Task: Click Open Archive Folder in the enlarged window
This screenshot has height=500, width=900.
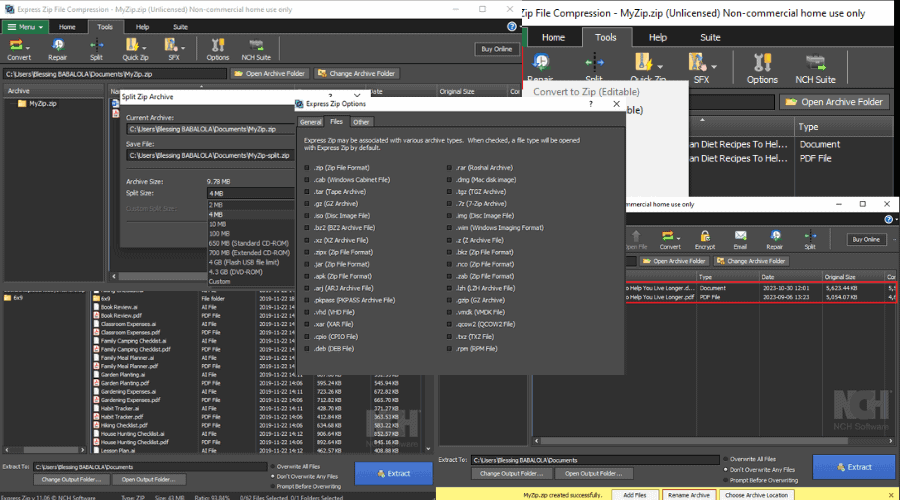Action: click(835, 102)
